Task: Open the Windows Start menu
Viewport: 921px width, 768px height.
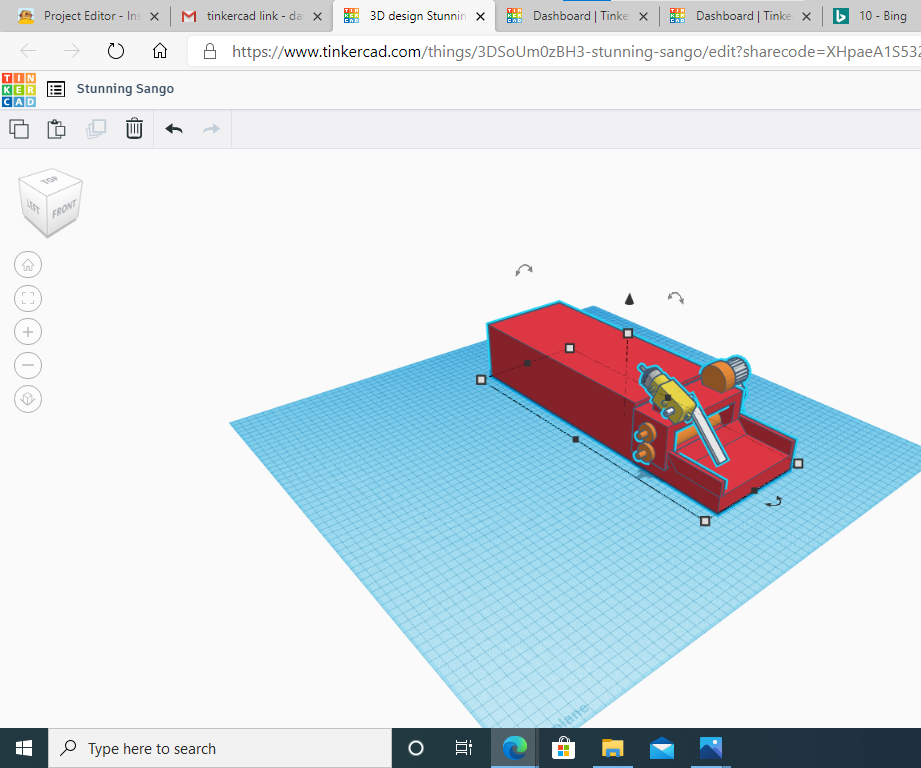Action: 23,747
